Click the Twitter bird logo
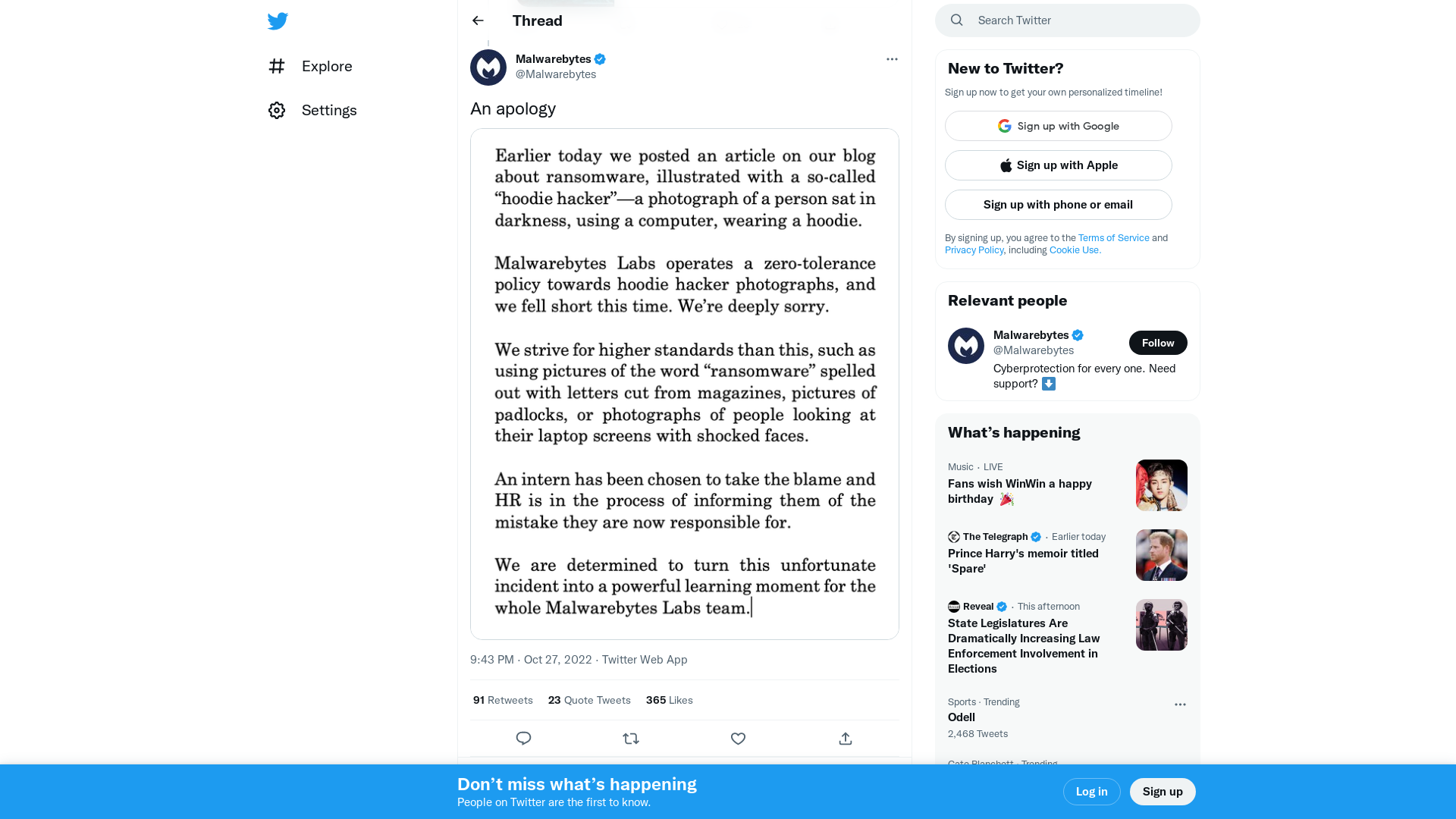 pos(278,20)
